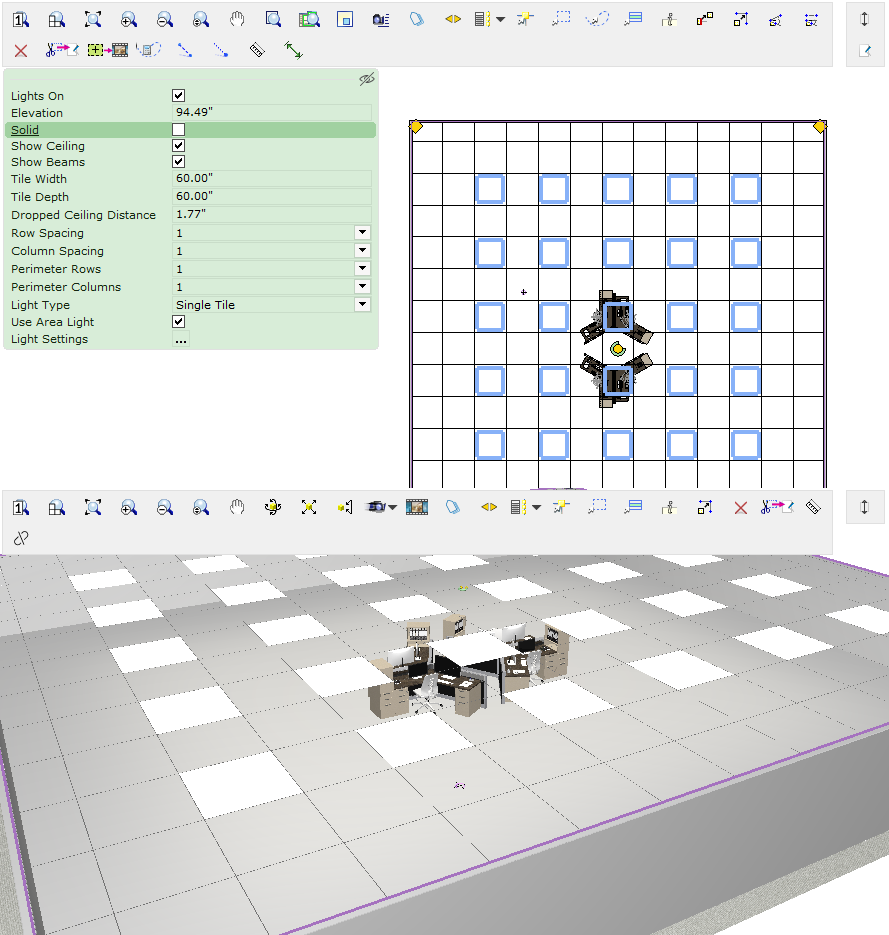
Task: Select the orbit rotate tool in 3D toolbar
Action: pos(273,507)
